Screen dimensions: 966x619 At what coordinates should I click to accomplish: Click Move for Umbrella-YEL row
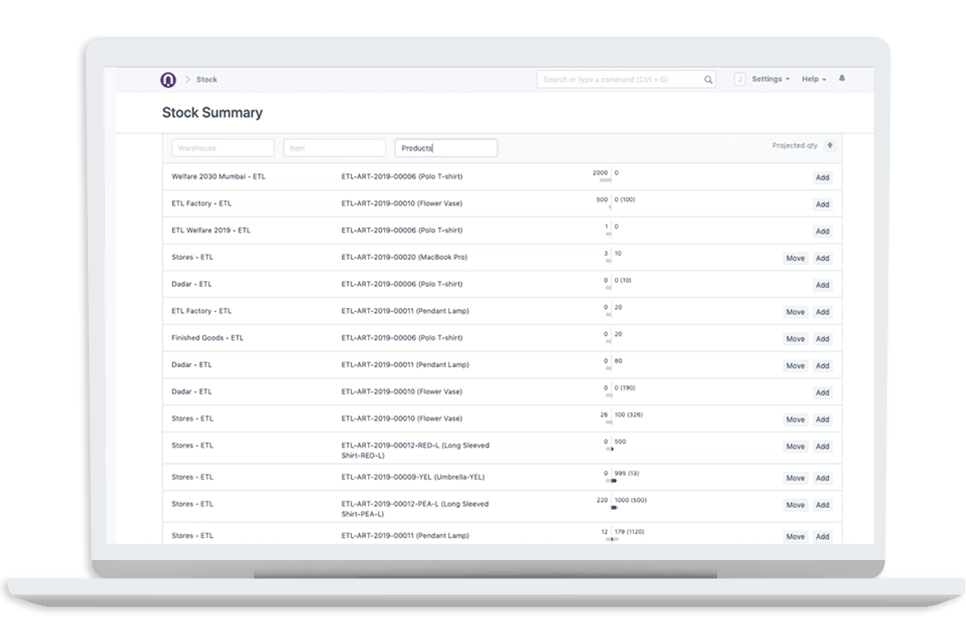tap(795, 478)
